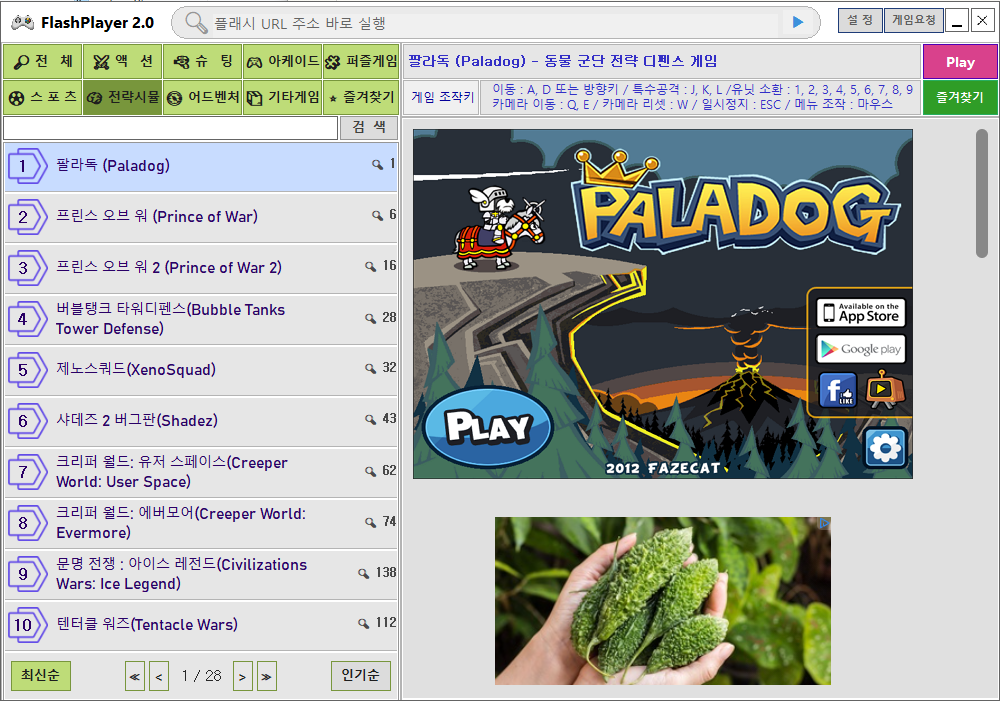
Task: Select the 전체 (All) category tab
Action: [x=42, y=62]
